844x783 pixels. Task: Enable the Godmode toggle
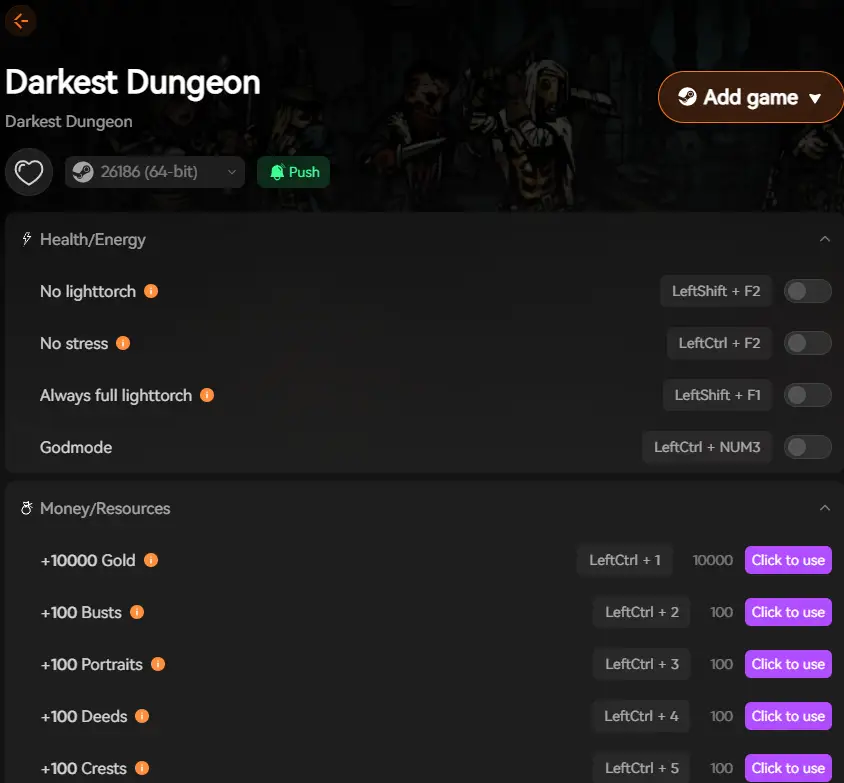click(807, 447)
